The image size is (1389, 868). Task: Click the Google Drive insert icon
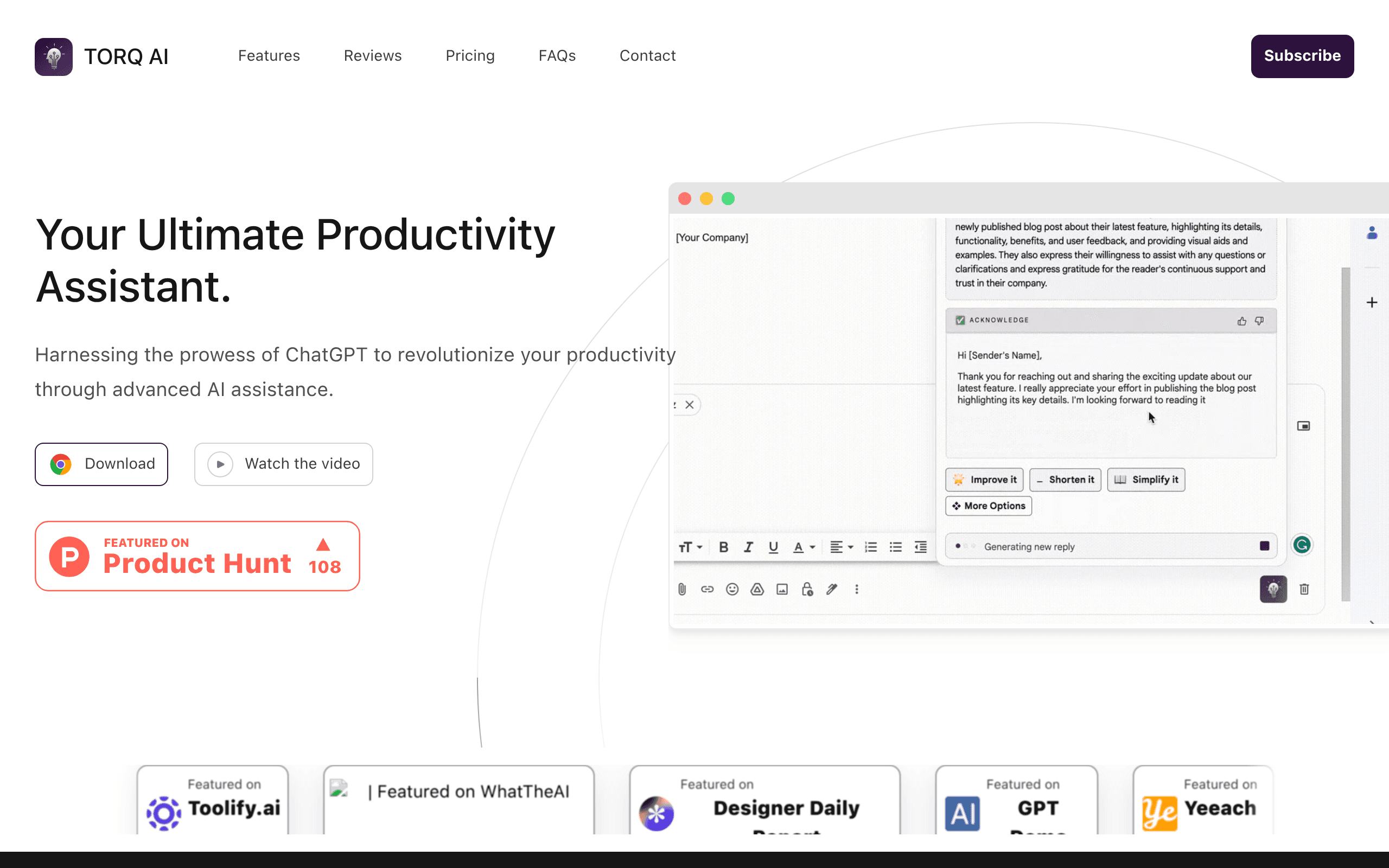[757, 589]
